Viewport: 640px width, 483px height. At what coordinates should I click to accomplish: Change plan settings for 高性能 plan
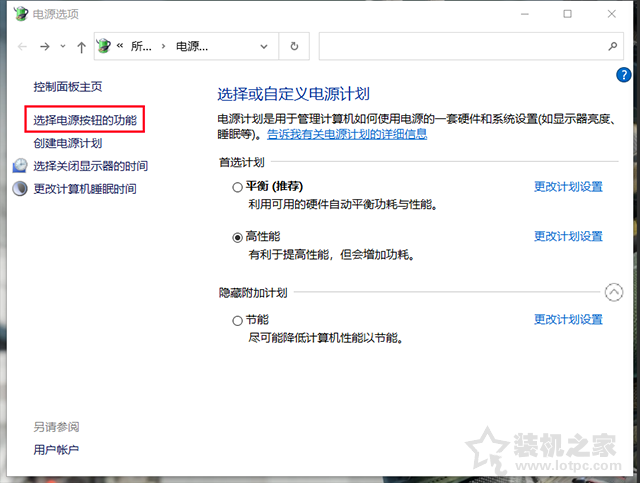(569, 236)
